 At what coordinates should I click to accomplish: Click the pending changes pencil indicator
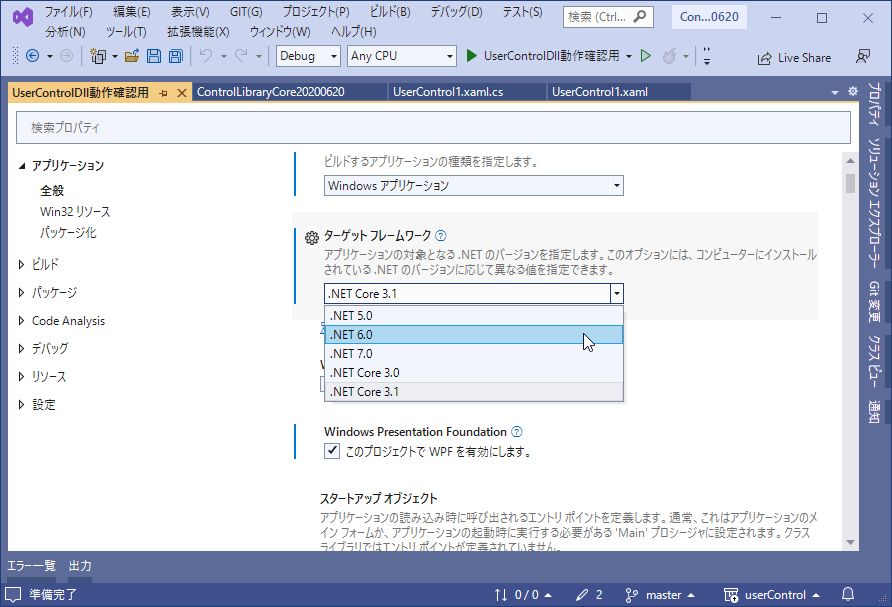589,595
